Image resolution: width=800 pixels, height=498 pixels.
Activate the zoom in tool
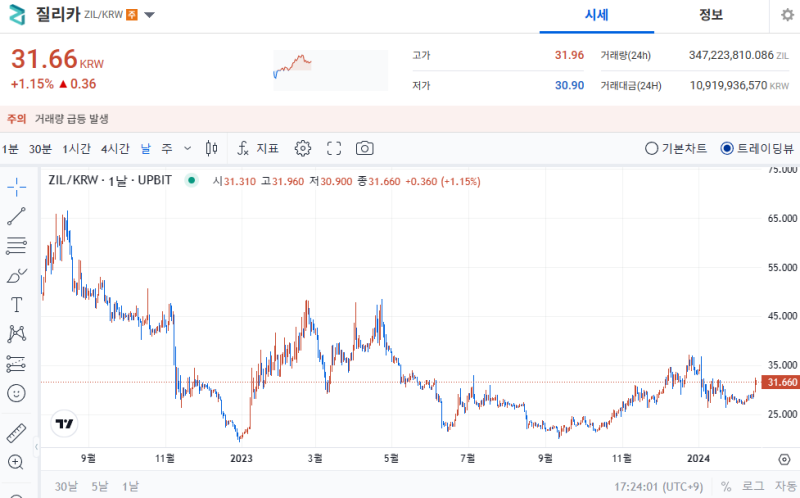click(x=16, y=462)
